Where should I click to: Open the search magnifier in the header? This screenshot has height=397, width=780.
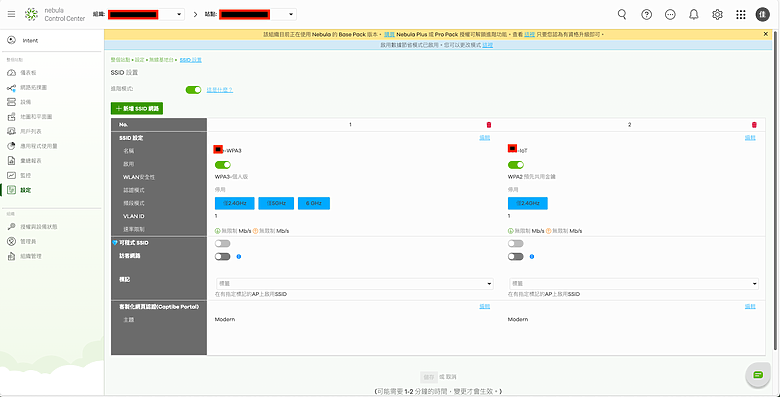(x=622, y=14)
